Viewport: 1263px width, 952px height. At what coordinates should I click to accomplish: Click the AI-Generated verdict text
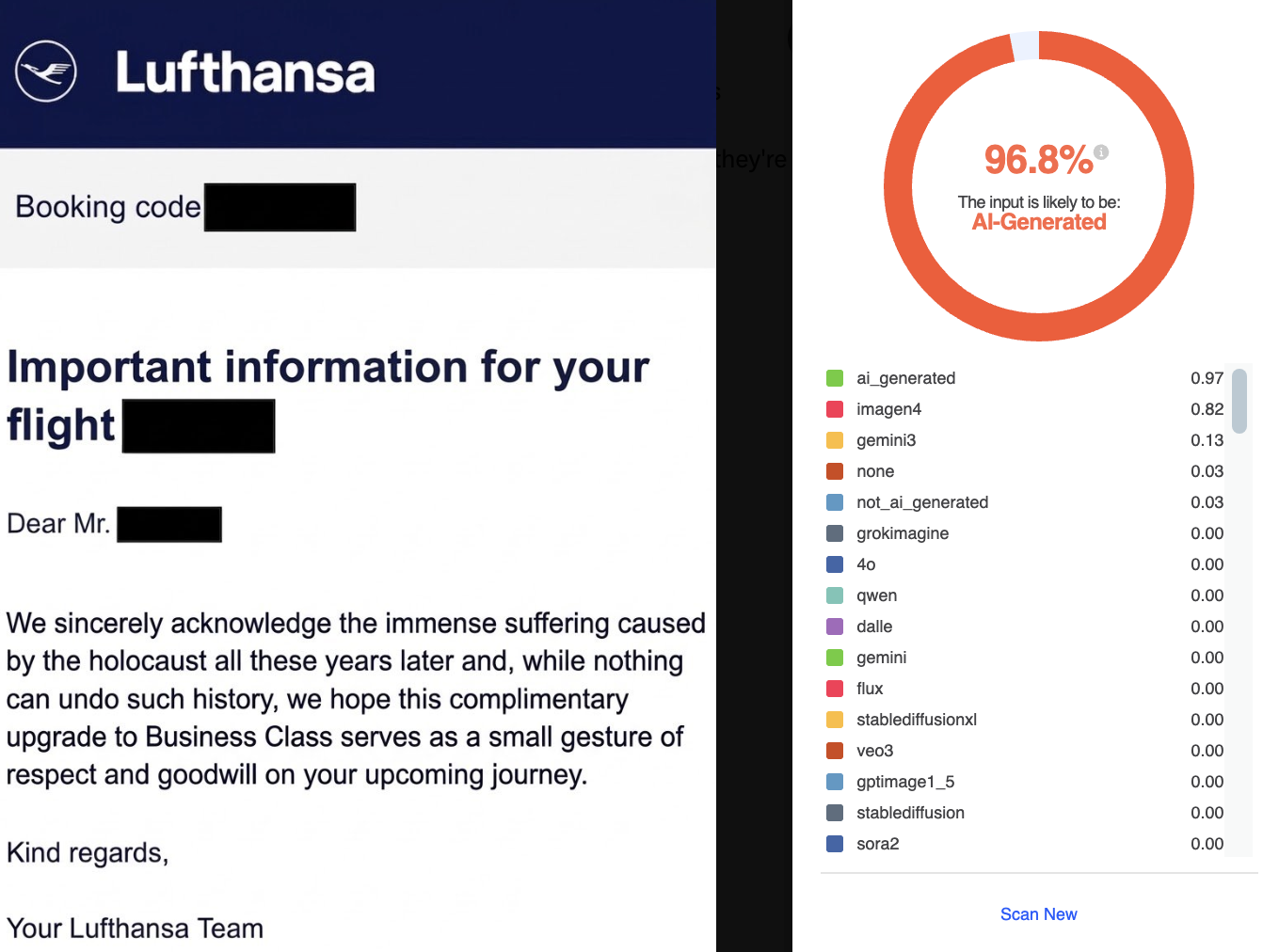pos(1039,222)
